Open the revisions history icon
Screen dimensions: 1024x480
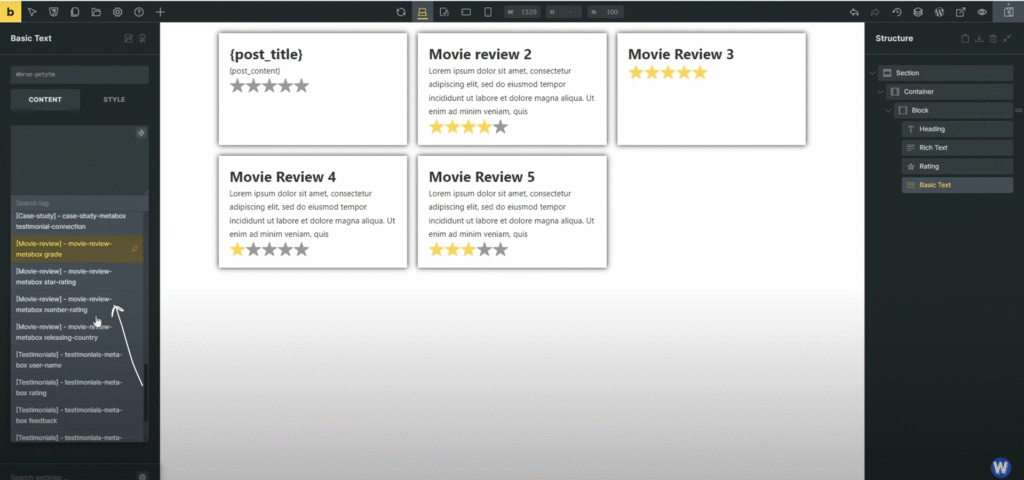point(896,12)
